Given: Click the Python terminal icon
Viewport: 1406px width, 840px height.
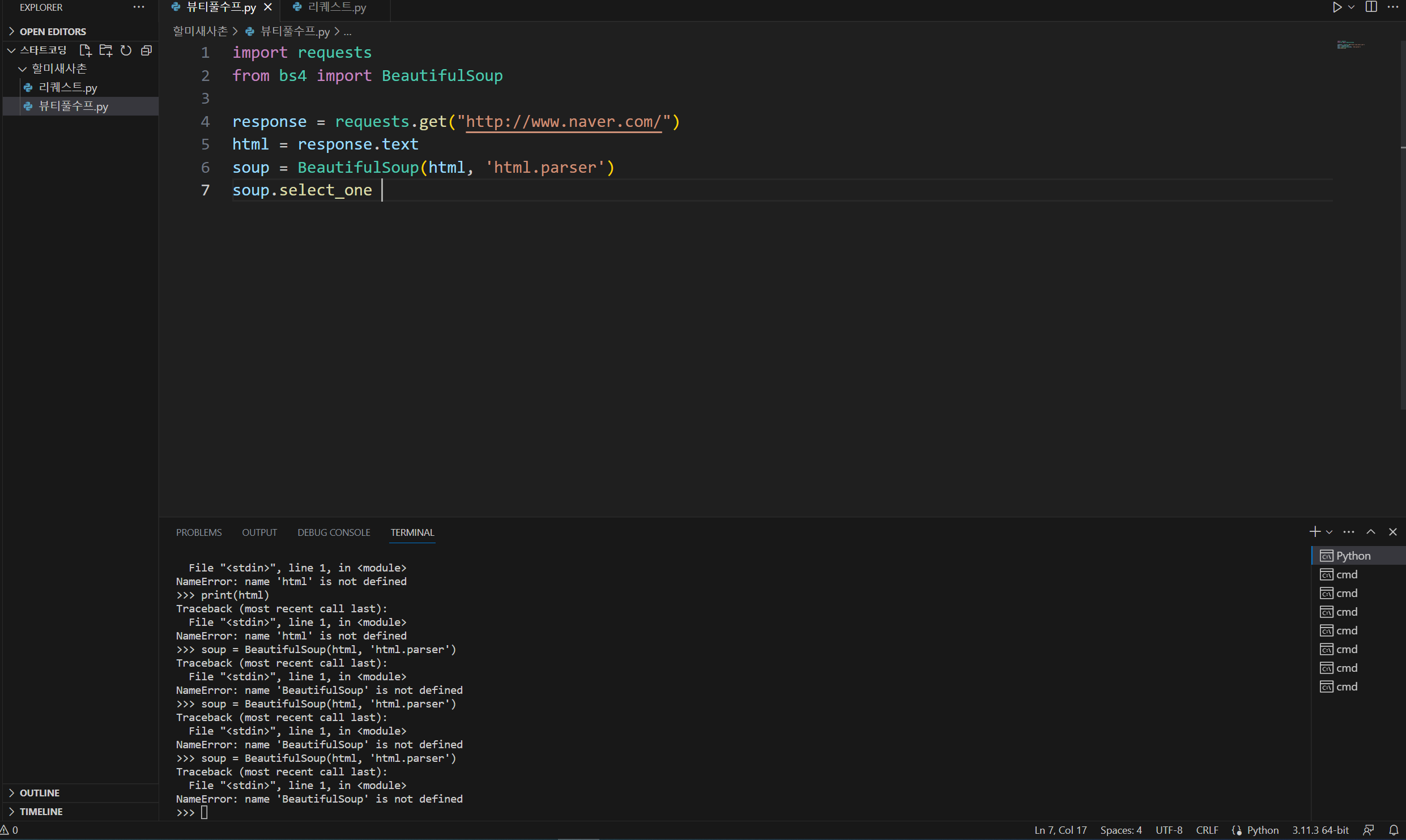Looking at the screenshot, I should click(x=1327, y=556).
